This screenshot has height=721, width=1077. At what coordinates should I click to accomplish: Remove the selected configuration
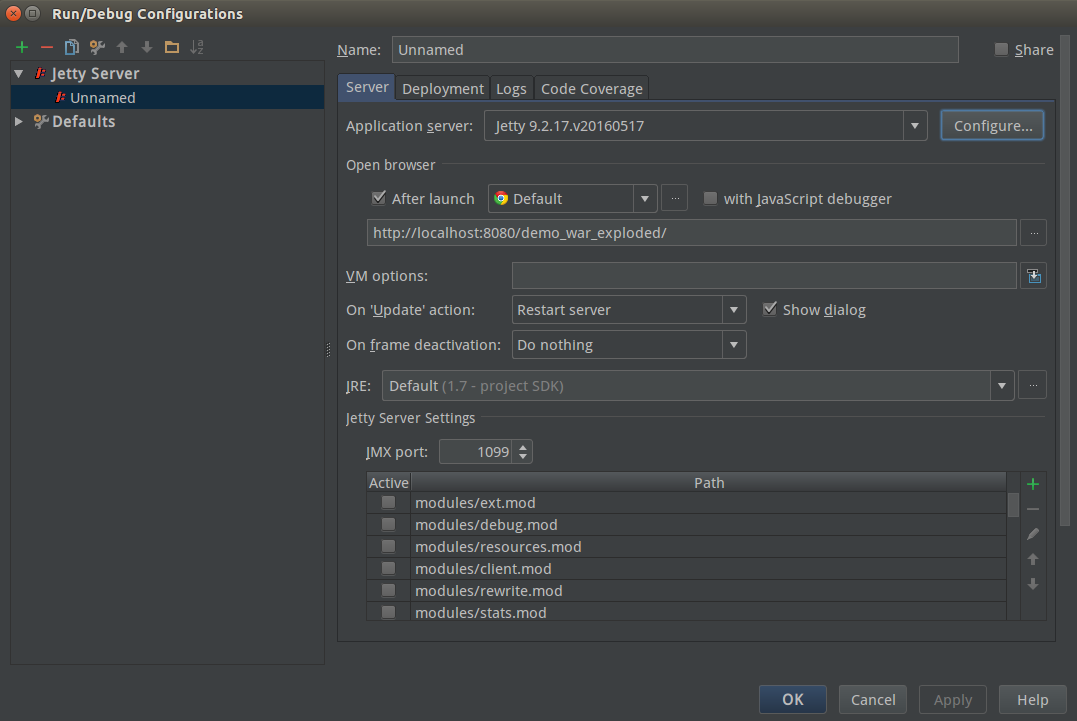[46, 46]
